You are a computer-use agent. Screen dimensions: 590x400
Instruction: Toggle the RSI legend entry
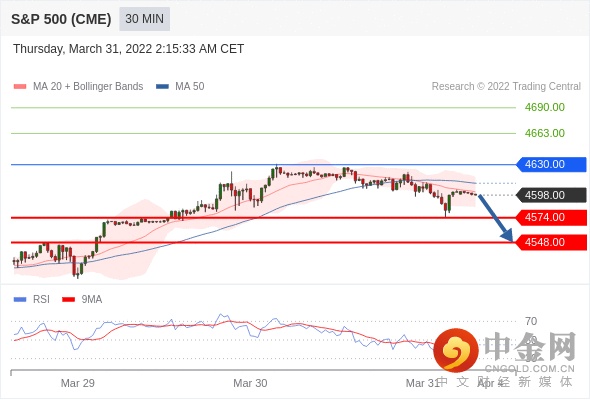(32, 300)
